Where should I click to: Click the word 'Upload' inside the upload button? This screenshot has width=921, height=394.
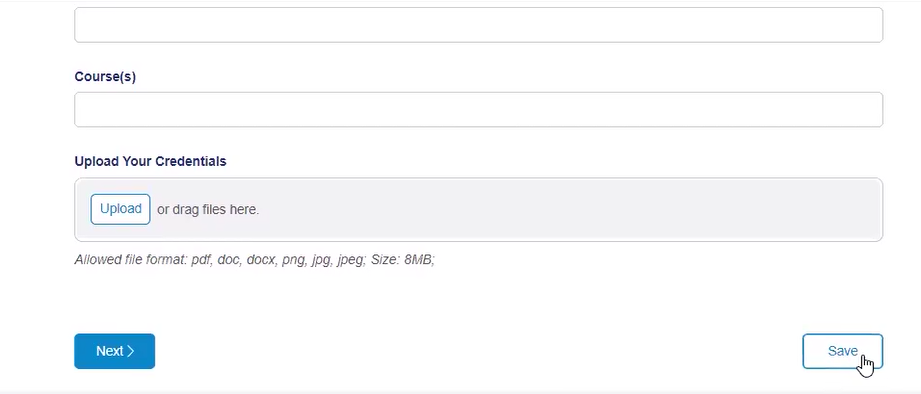pos(120,209)
